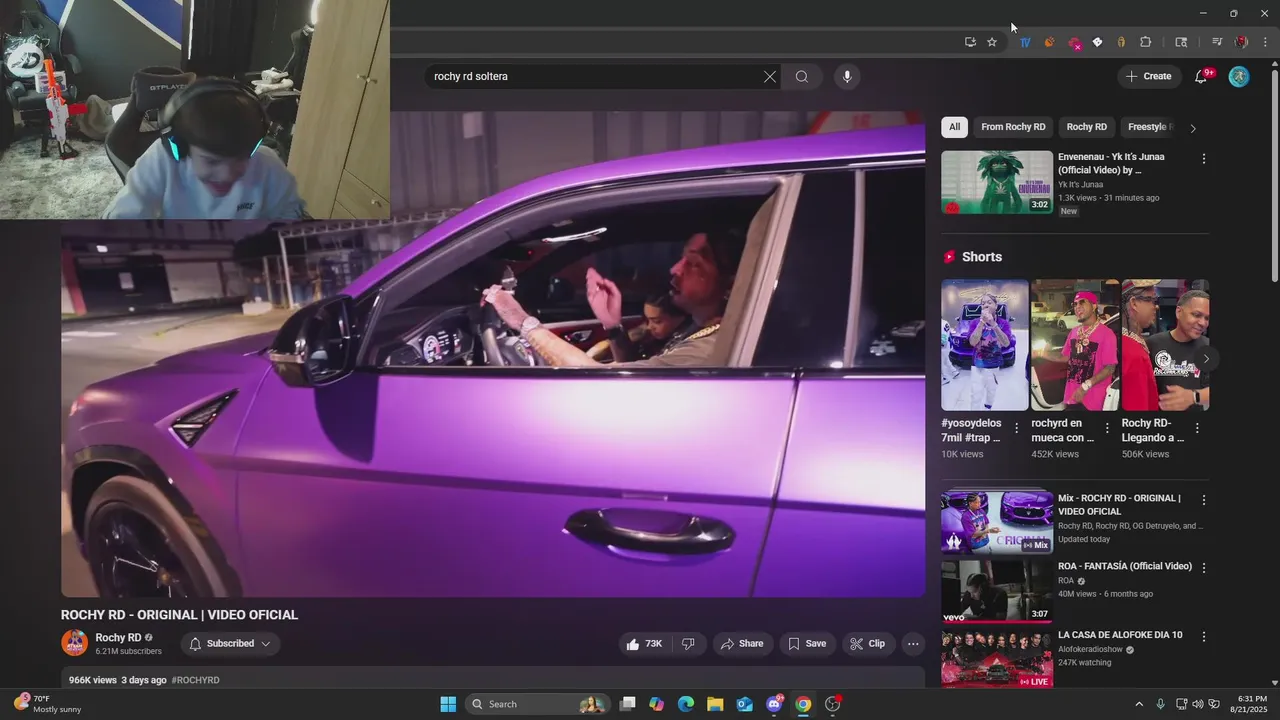Select the All filter chip

(954, 127)
